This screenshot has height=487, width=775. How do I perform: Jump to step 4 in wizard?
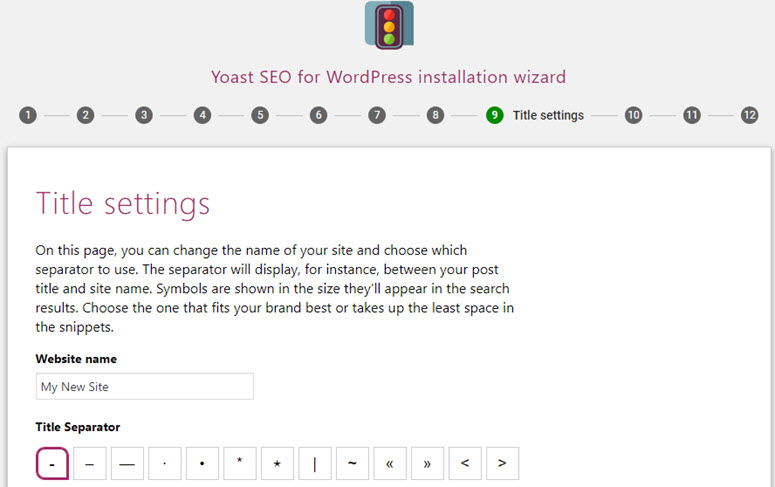click(x=202, y=115)
